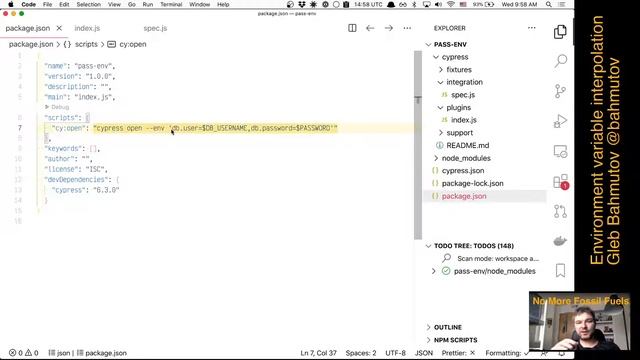
Task: Collapse the plugins folder
Action: coord(440,108)
